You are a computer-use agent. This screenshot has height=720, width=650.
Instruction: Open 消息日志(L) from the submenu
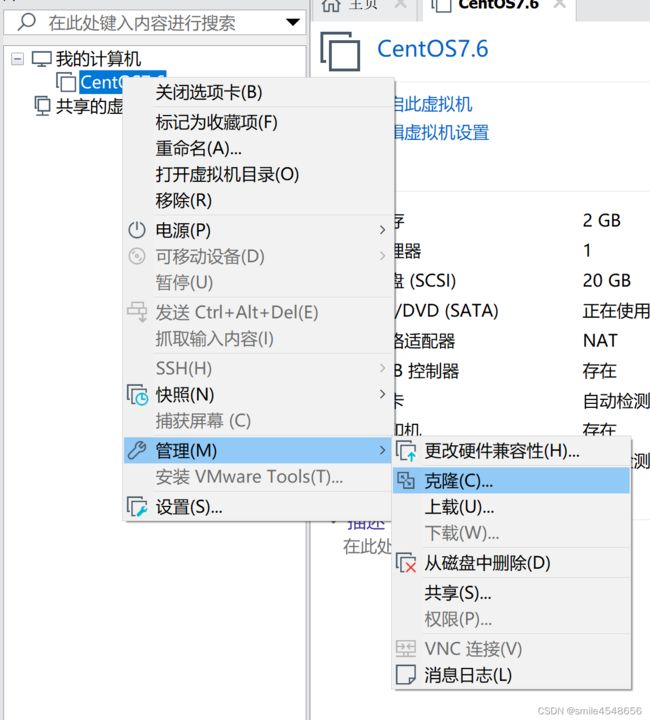click(511, 675)
